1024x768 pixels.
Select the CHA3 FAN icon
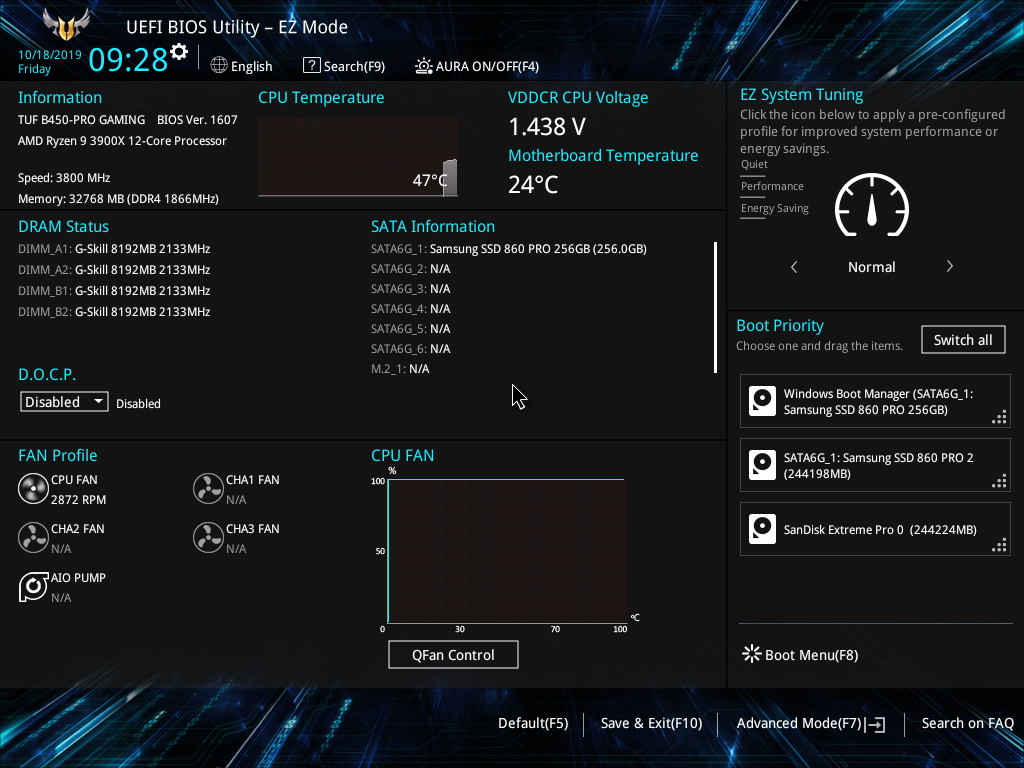point(208,537)
